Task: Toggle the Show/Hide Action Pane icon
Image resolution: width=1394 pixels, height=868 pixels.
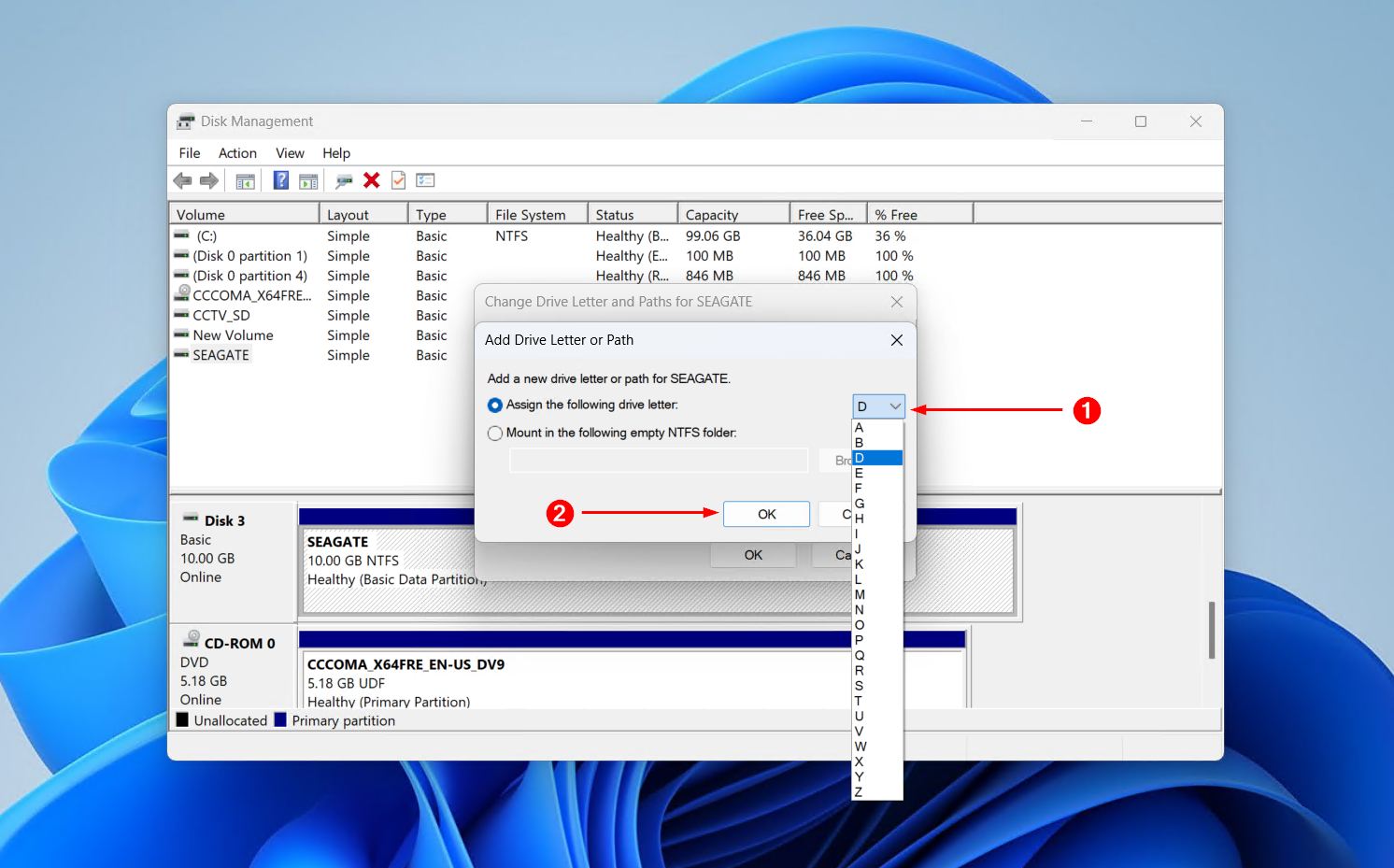Action: click(308, 181)
